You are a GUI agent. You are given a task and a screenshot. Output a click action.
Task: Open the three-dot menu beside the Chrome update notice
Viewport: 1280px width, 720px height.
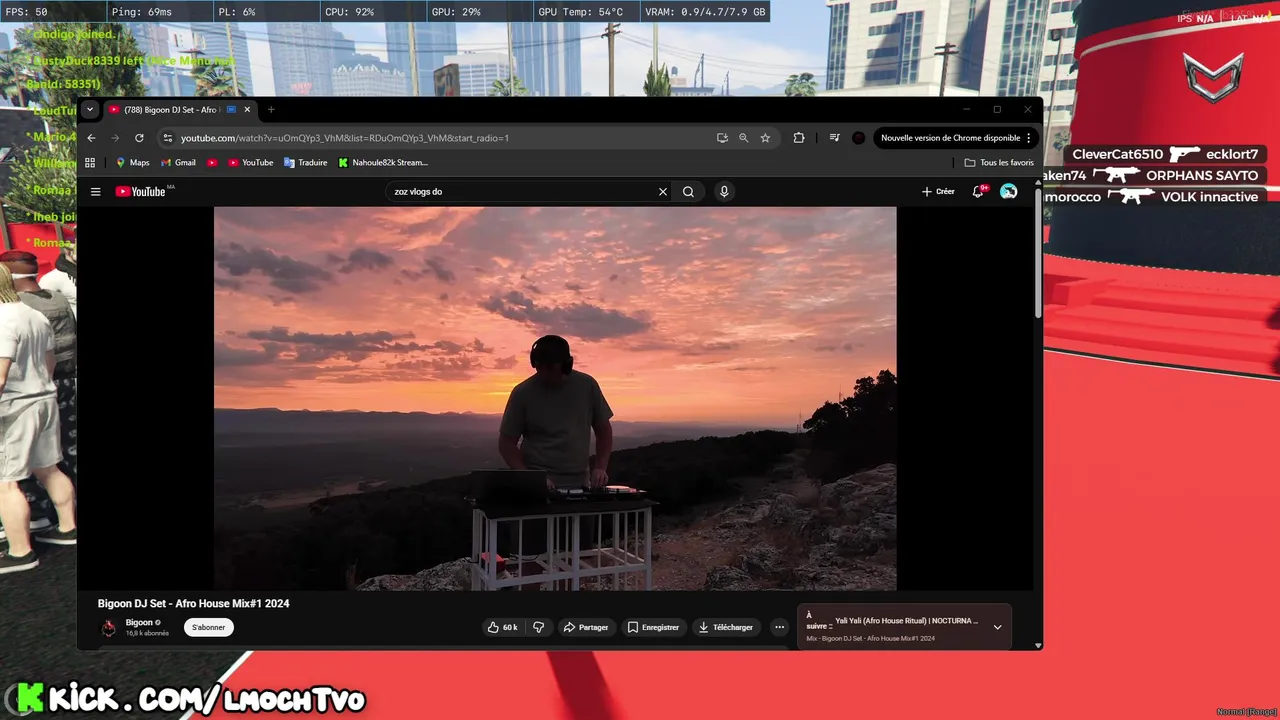coord(1028,138)
